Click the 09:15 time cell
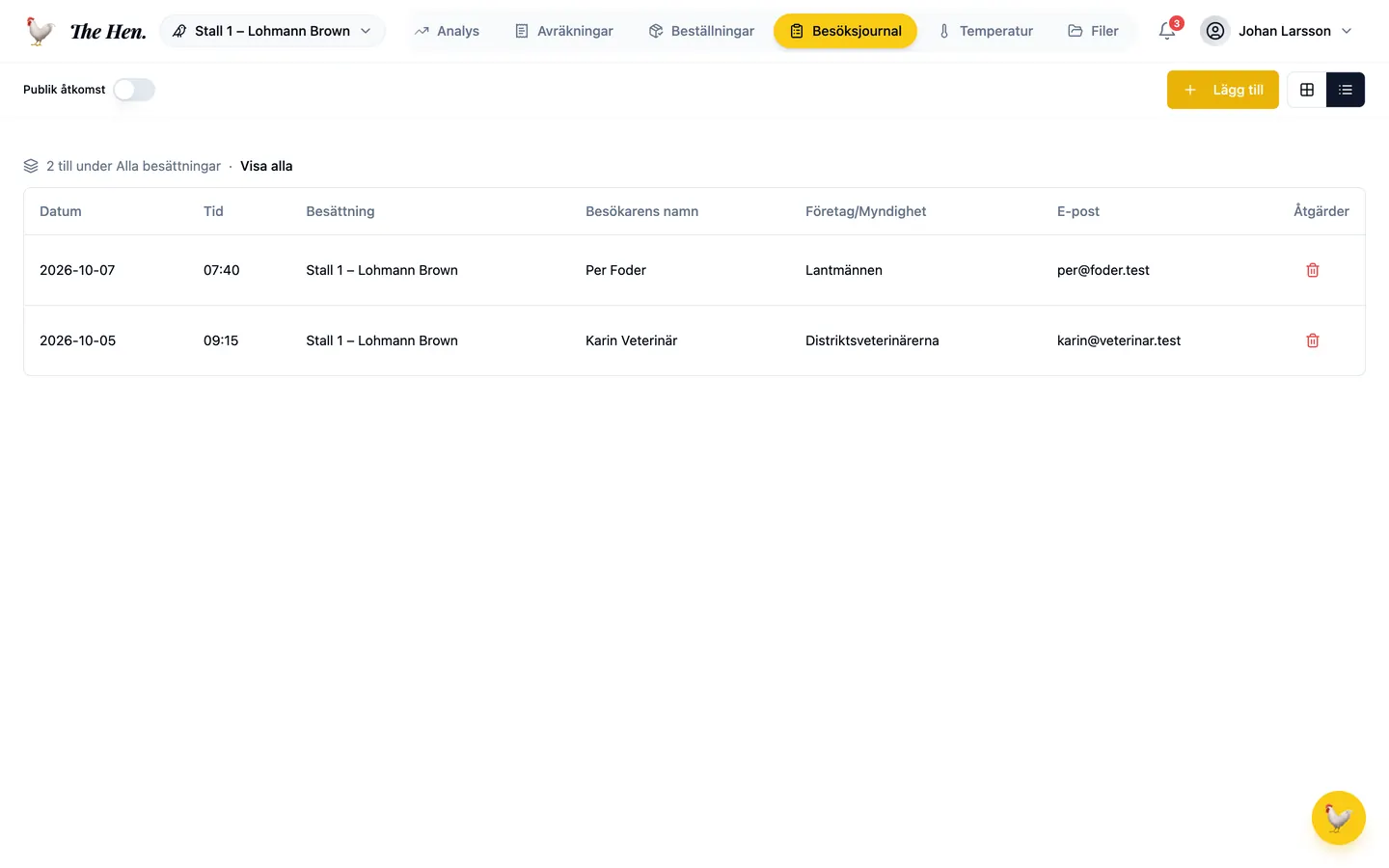This screenshot has height=868, width=1389. pos(221,340)
